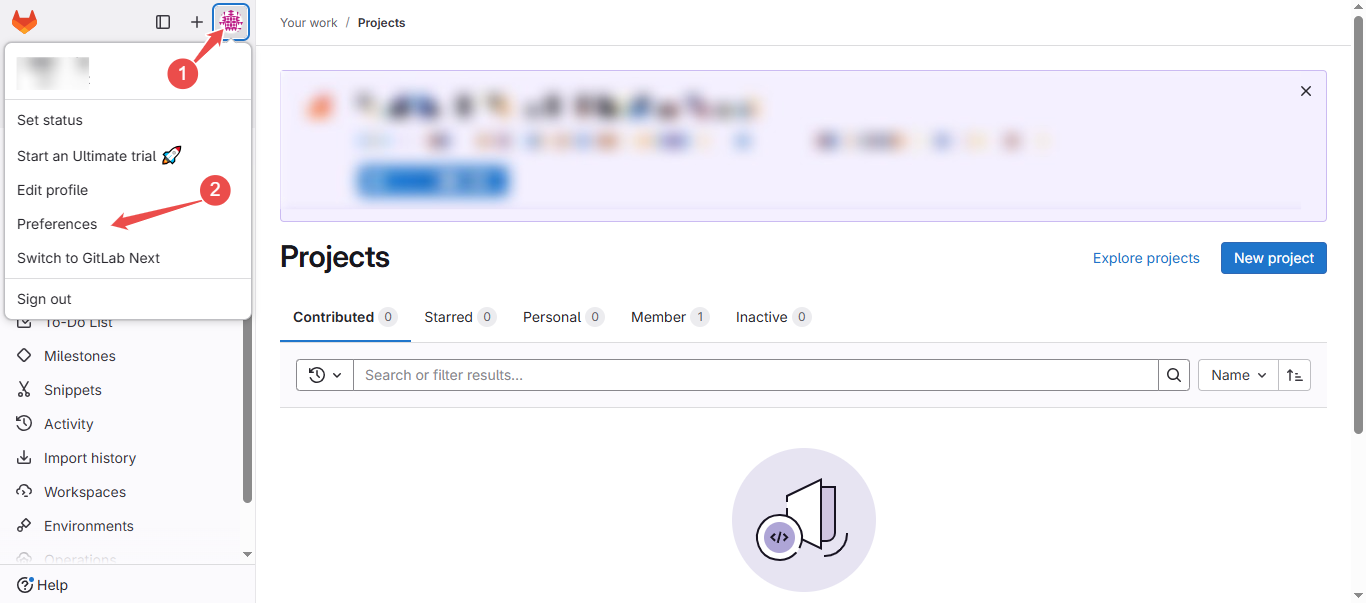
Task: Open Import history from sidebar
Action: coord(22,457)
